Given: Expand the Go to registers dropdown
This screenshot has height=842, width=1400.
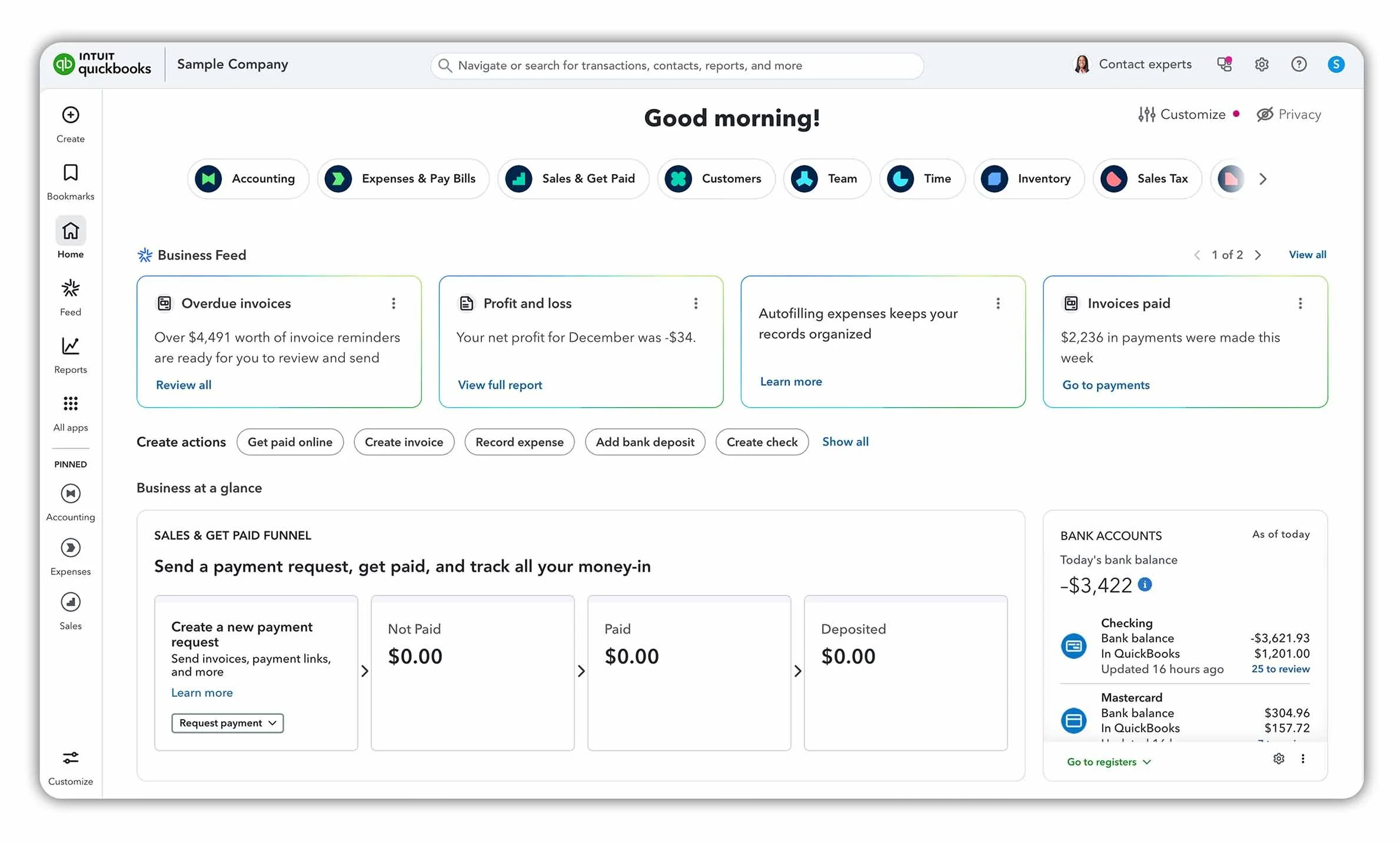Looking at the screenshot, I should coord(1108,761).
